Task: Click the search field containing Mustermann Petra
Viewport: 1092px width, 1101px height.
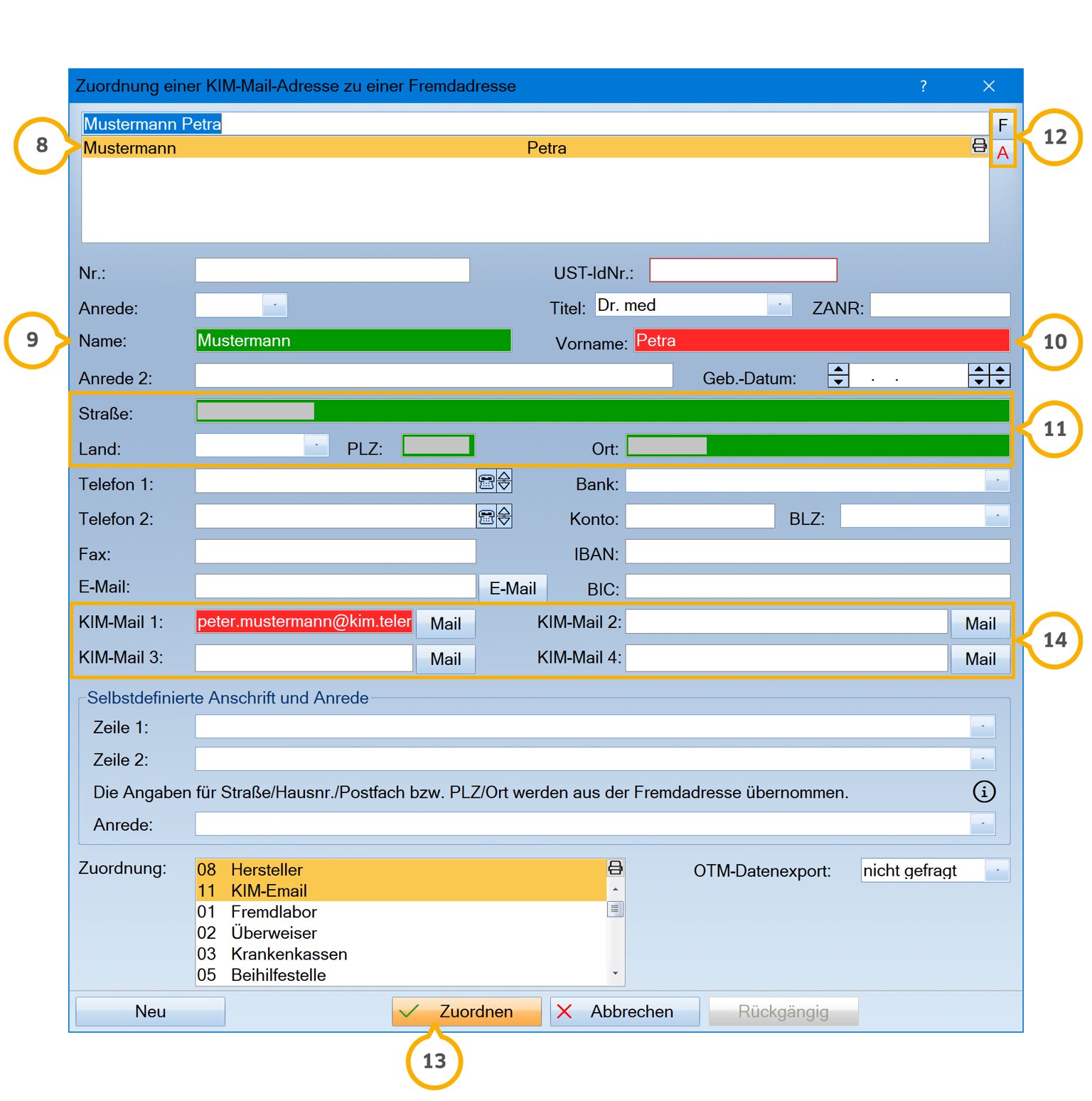Action: 535,124
